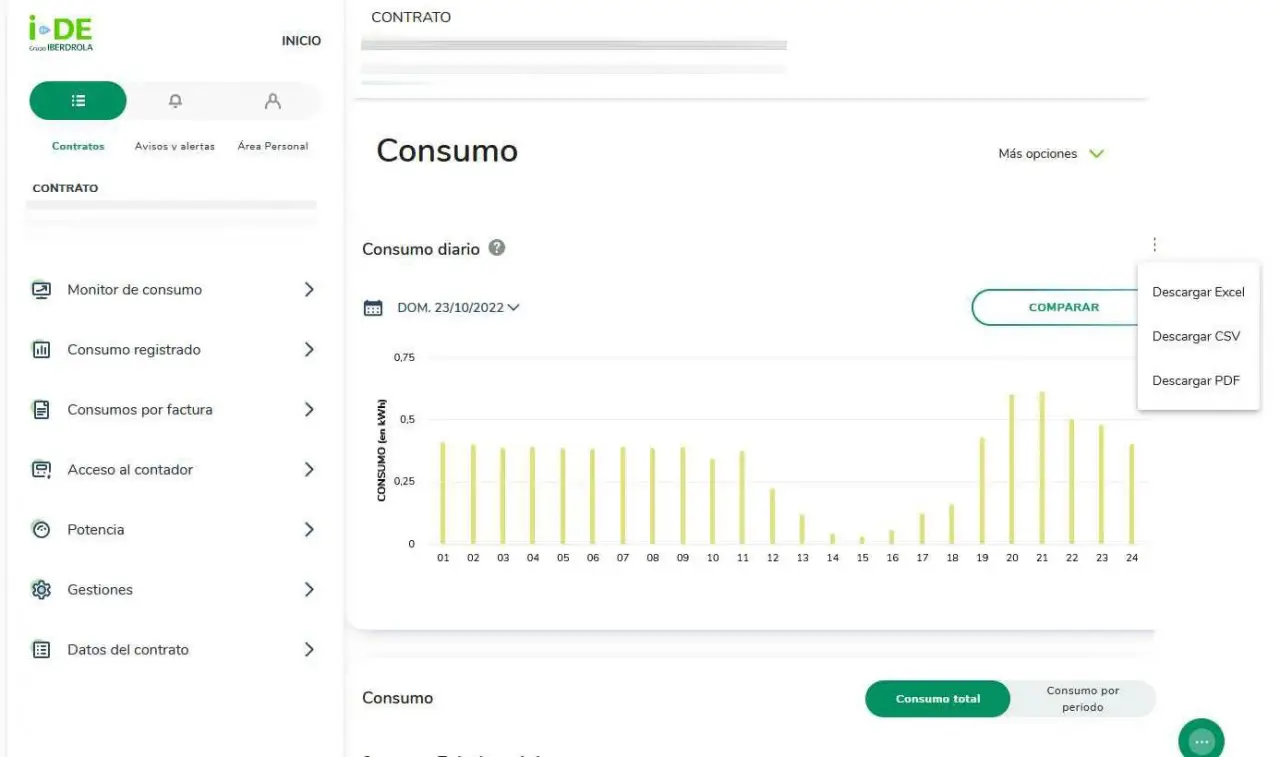
Task: Open the personal area user icon
Action: [272, 101]
